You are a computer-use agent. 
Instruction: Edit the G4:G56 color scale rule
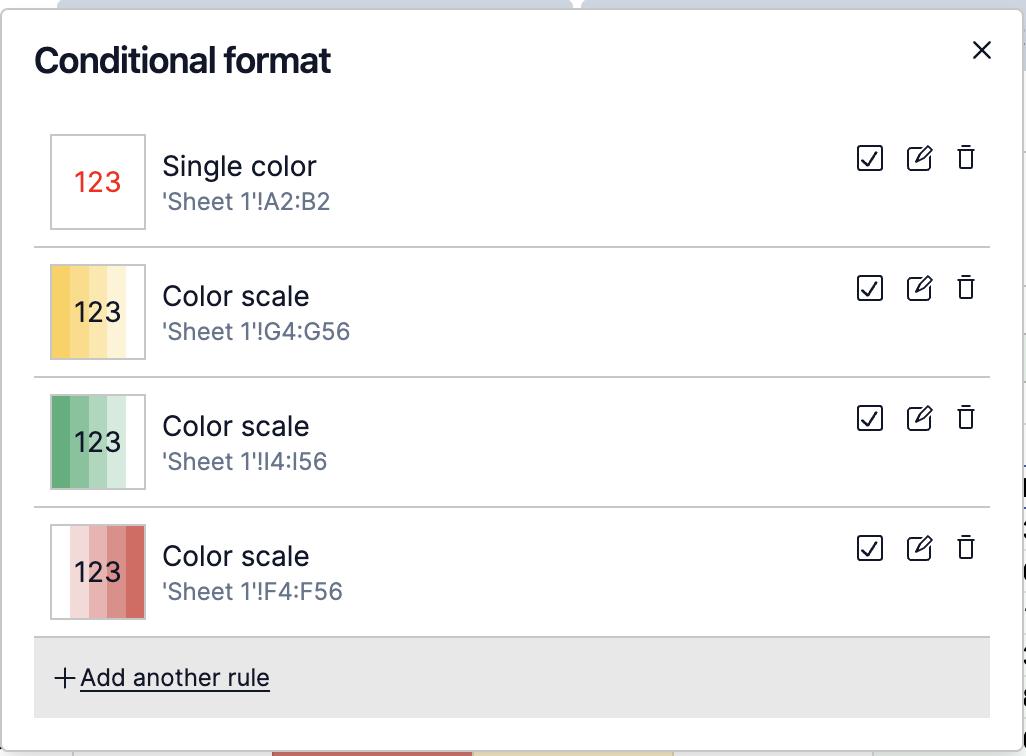click(919, 288)
